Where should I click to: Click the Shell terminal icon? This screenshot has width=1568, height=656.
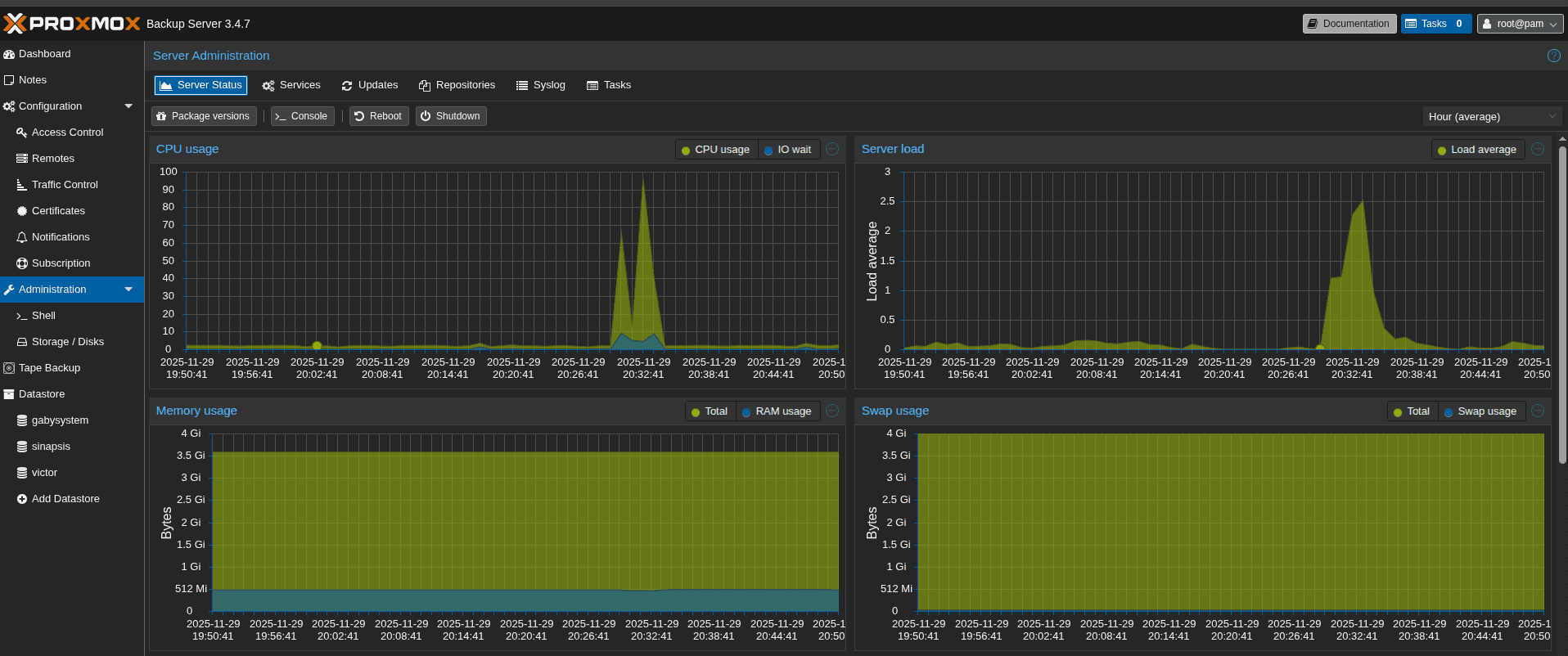(22, 316)
